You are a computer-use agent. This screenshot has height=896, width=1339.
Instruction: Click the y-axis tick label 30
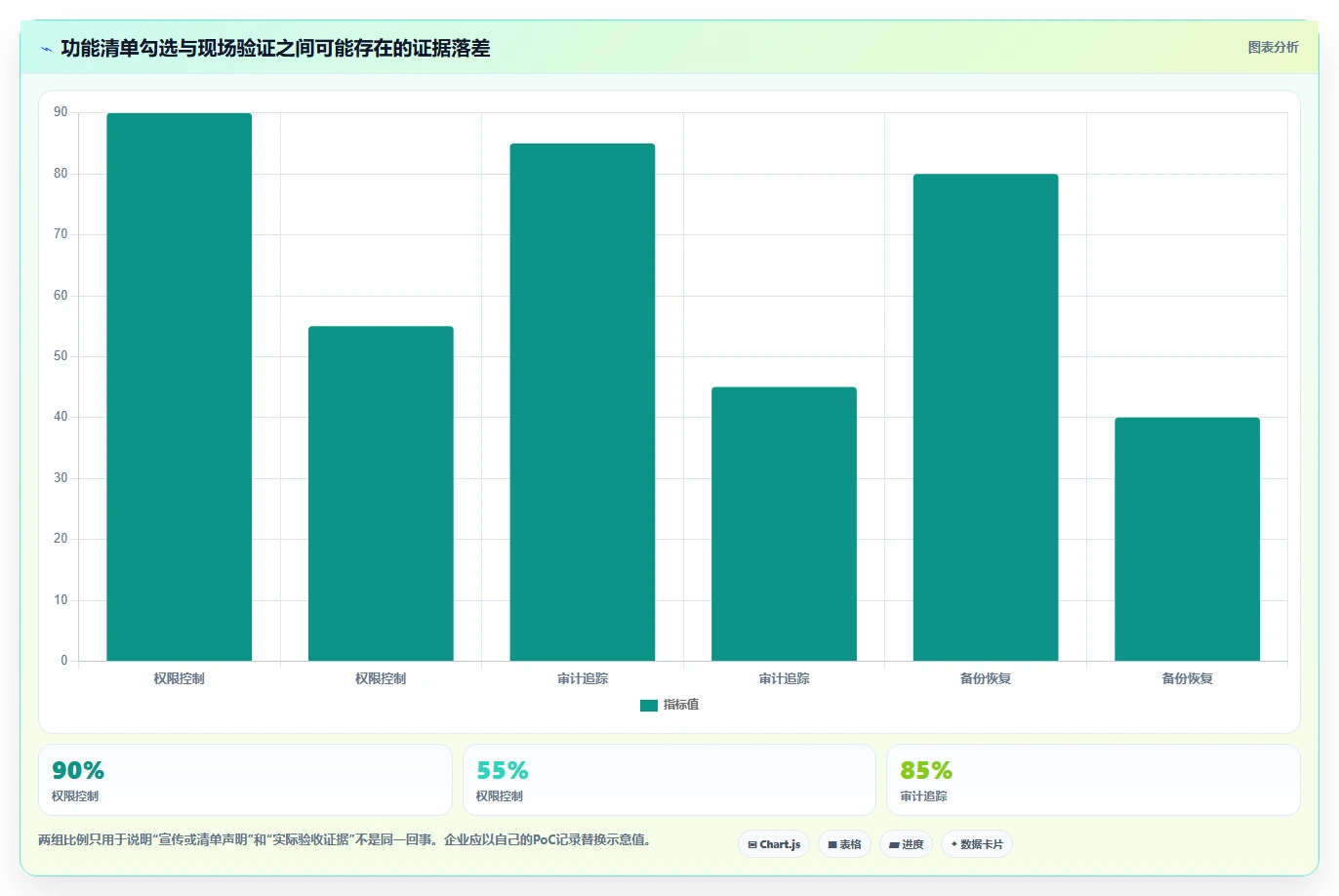tap(61, 478)
